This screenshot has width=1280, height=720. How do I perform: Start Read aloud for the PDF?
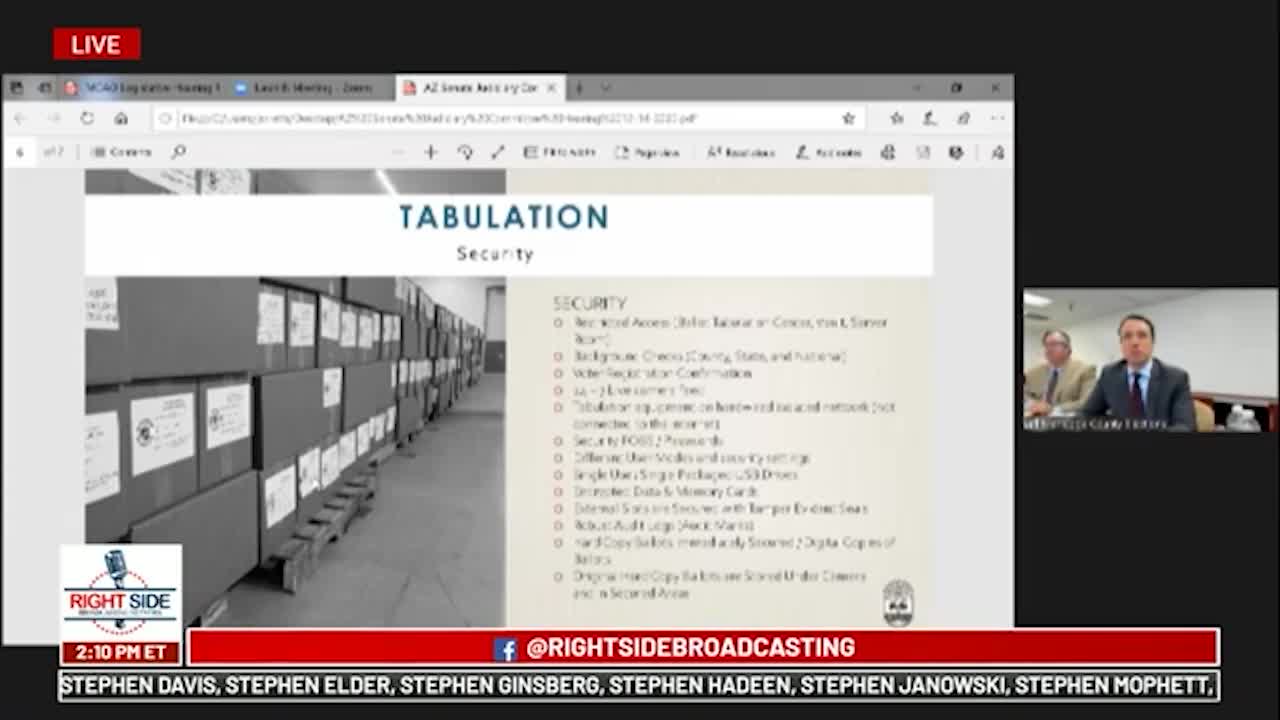pos(741,152)
